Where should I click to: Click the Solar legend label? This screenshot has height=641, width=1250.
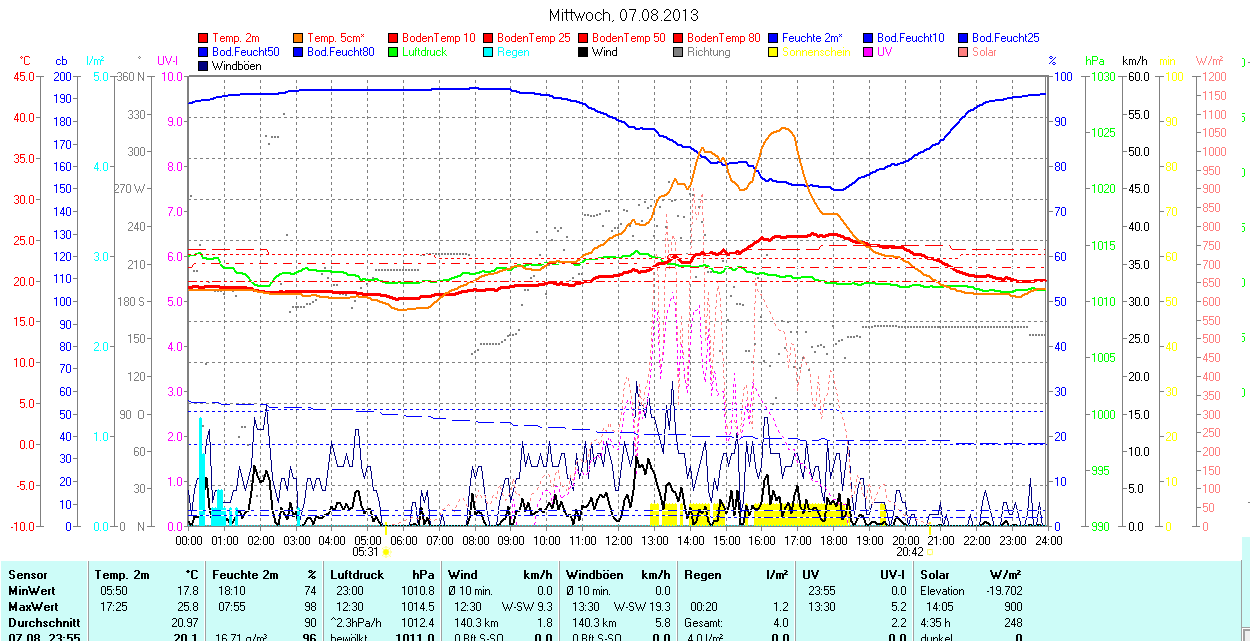pyautogui.click(x=984, y=52)
